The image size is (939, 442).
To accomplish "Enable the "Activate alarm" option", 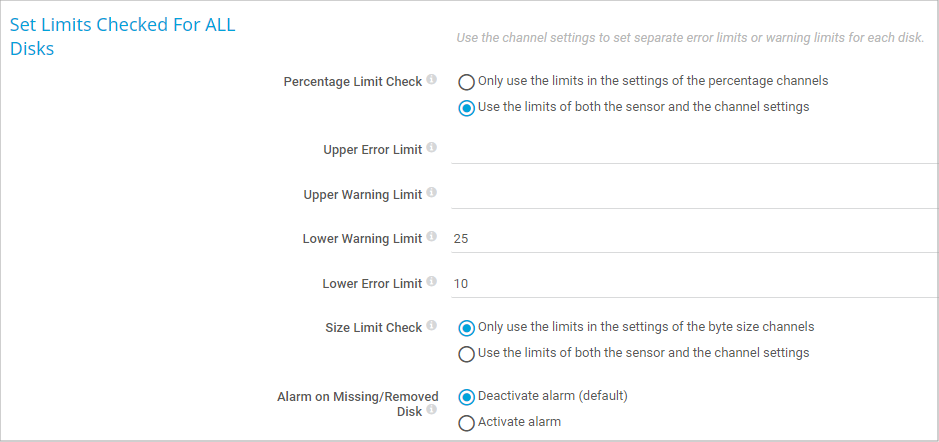I will coord(466,423).
